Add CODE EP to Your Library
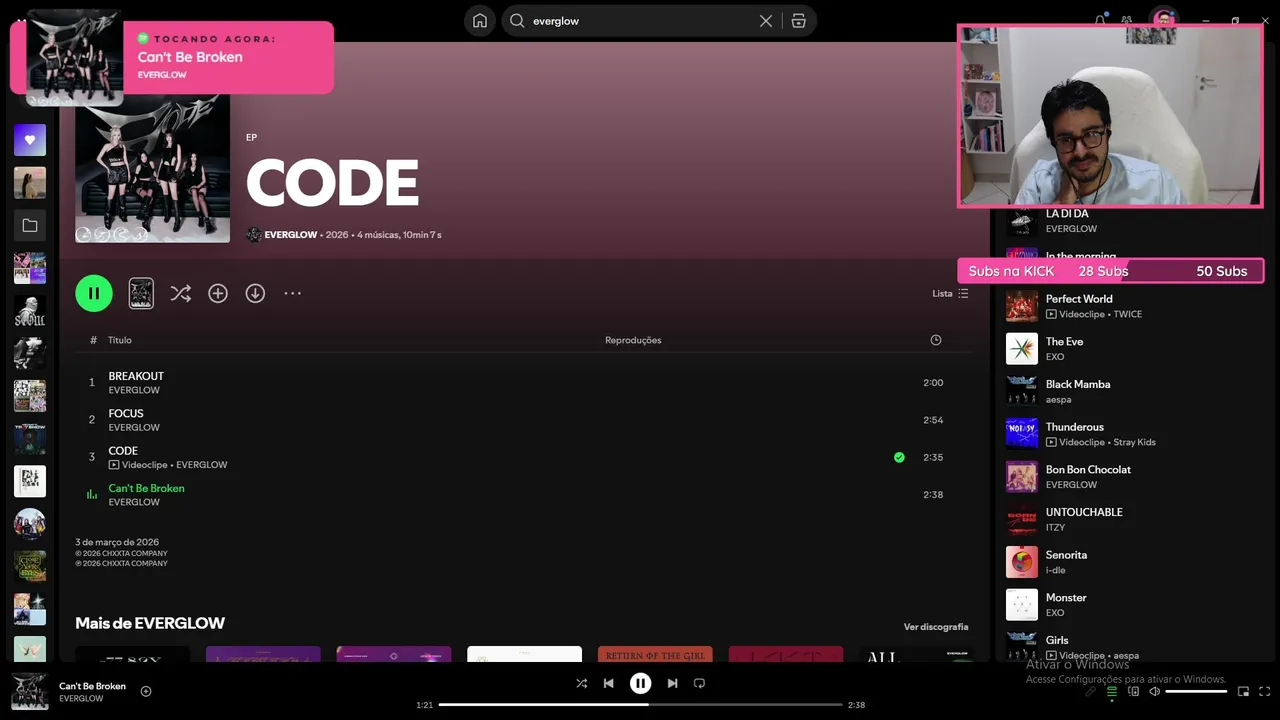Screen dimensions: 1280x720 coord(218,293)
